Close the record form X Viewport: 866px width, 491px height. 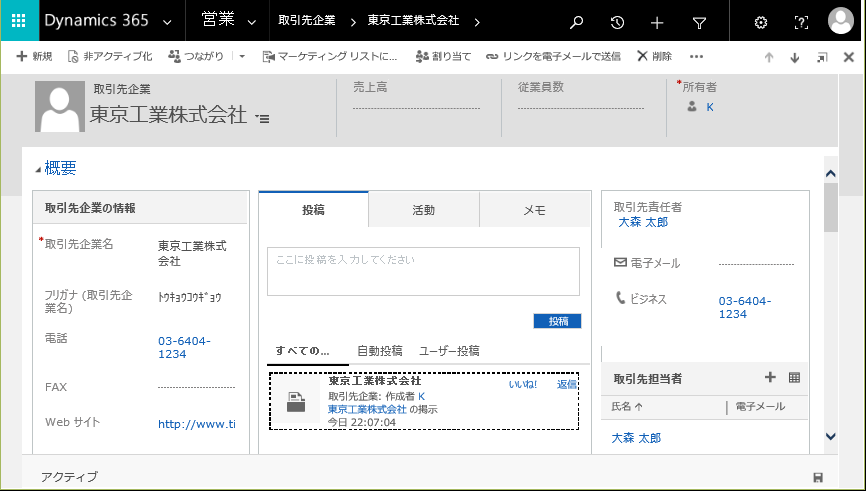(x=849, y=57)
